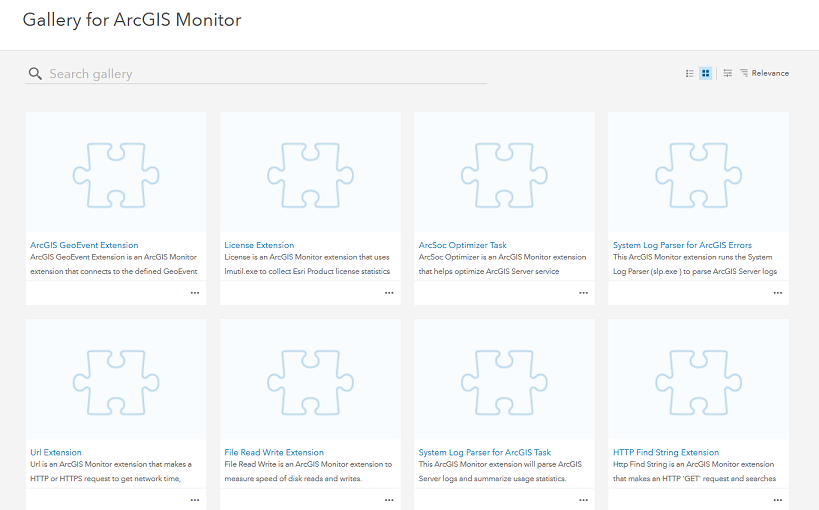Open more options for File Read Write Extension
Screen dimensions: 819x510
click(389, 501)
